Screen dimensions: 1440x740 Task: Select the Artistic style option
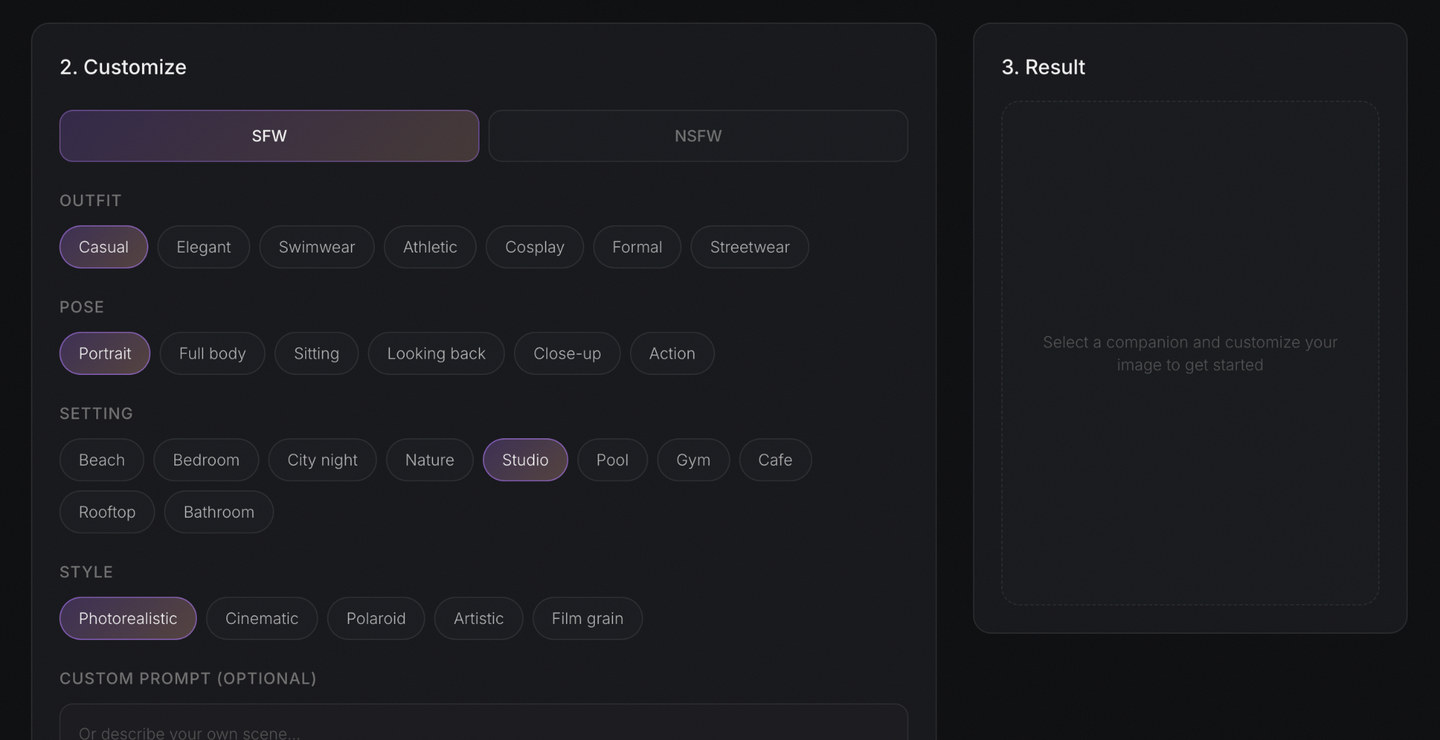(x=479, y=618)
